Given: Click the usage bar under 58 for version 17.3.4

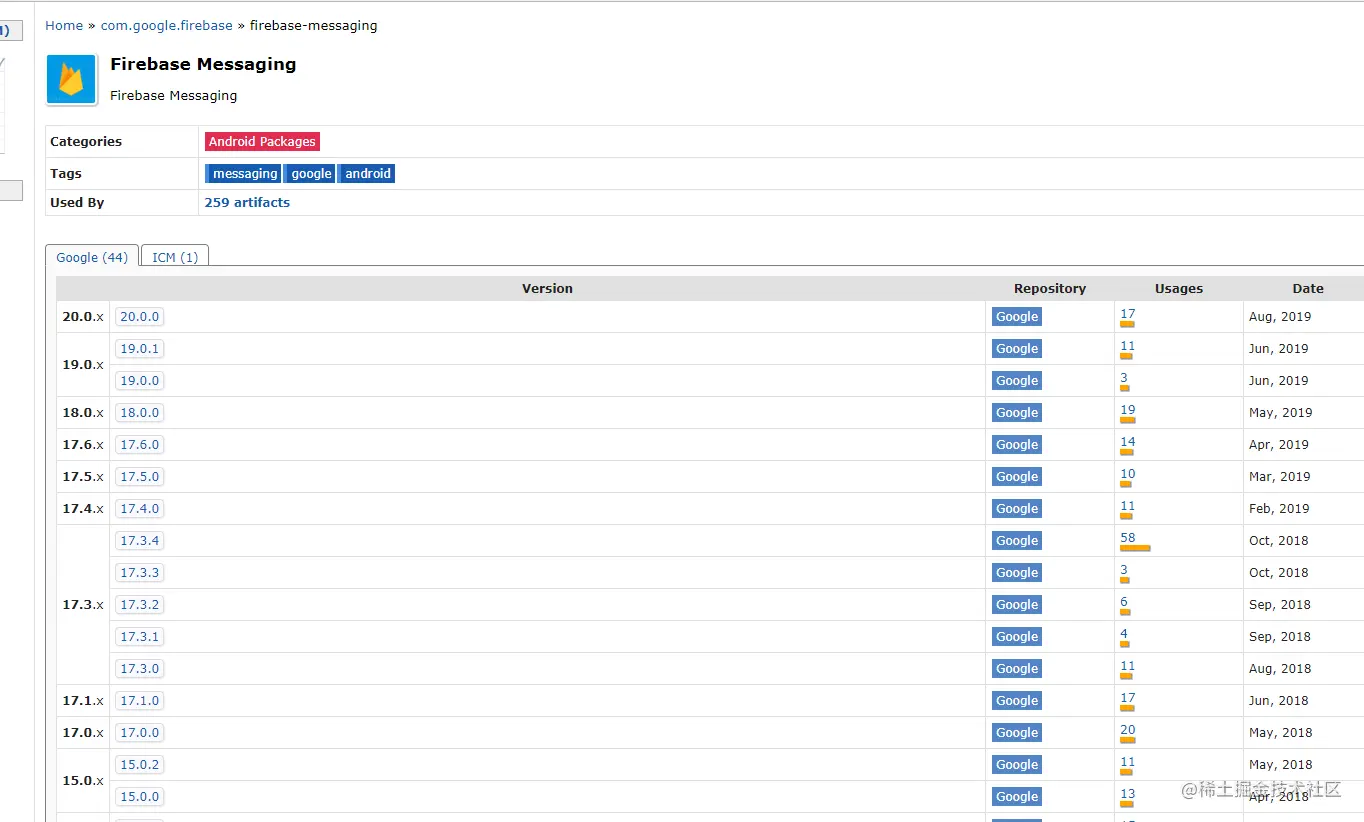Looking at the screenshot, I should (1134, 548).
